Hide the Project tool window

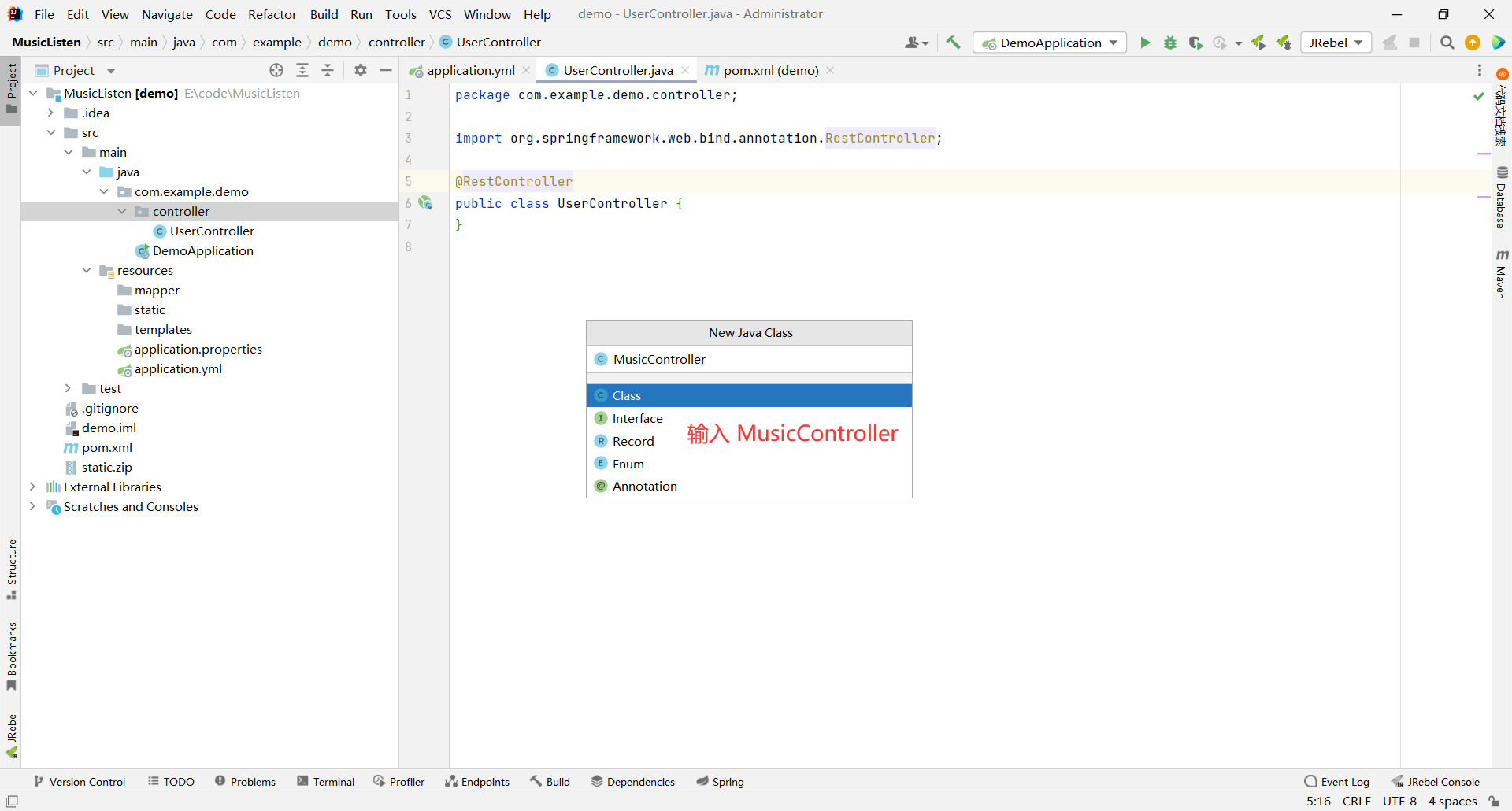386,70
